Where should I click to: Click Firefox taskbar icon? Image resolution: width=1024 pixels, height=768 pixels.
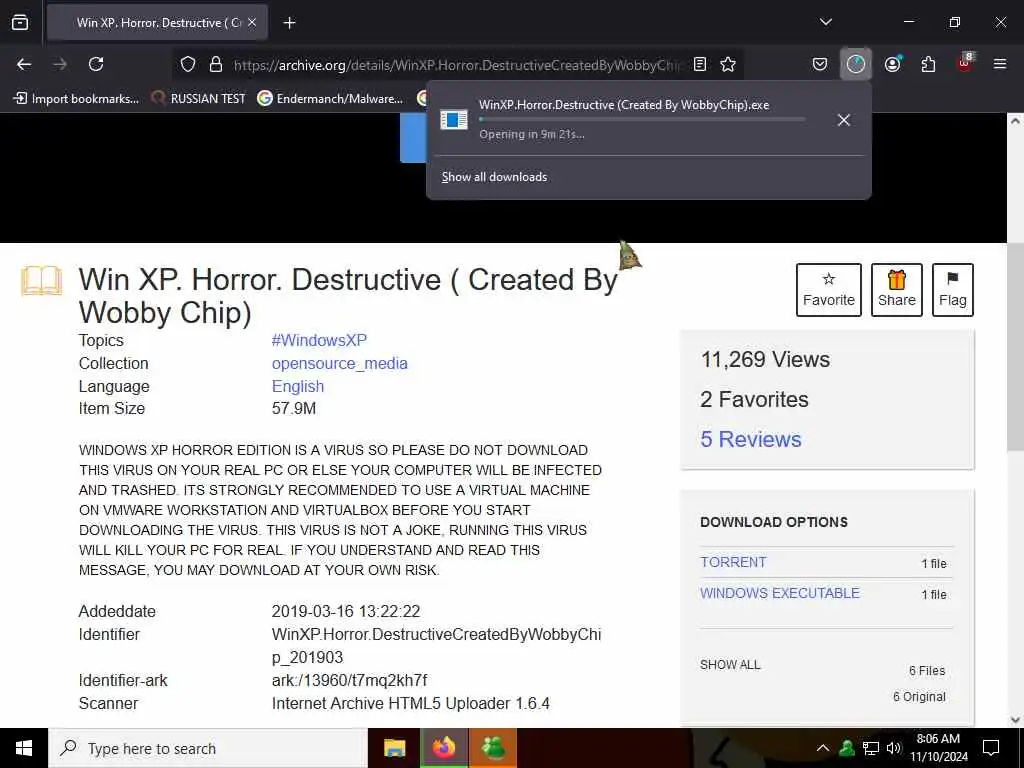click(x=443, y=748)
